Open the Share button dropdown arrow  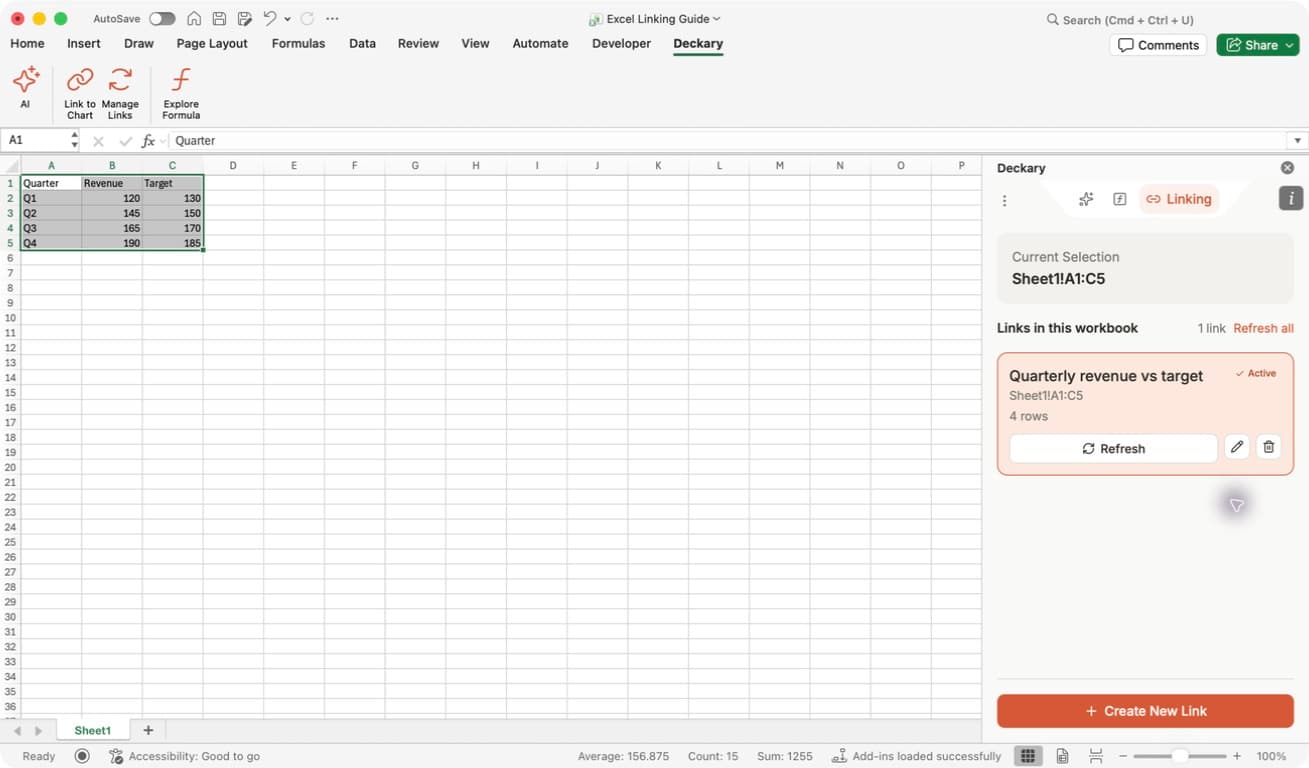pyautogui.click(x=1290, y=45)
